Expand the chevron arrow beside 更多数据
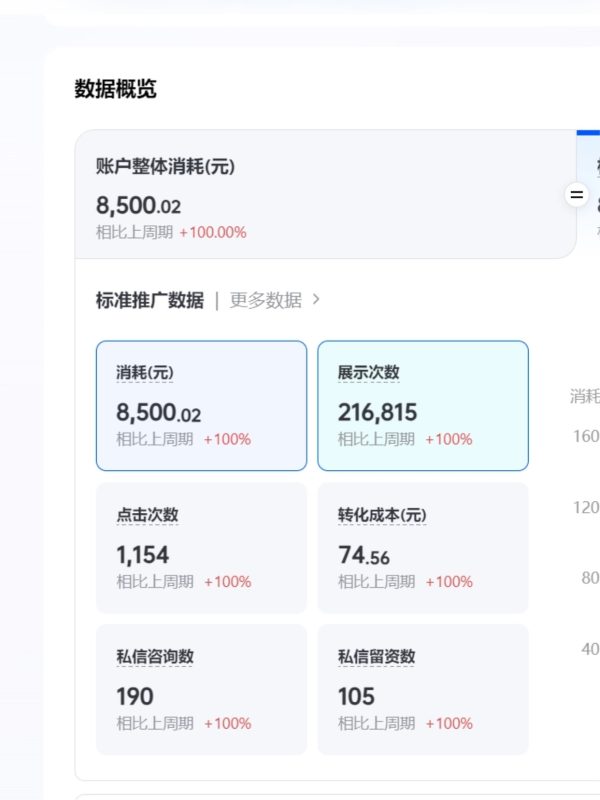Viewport: 600px width, 800px height. [316, 299]
